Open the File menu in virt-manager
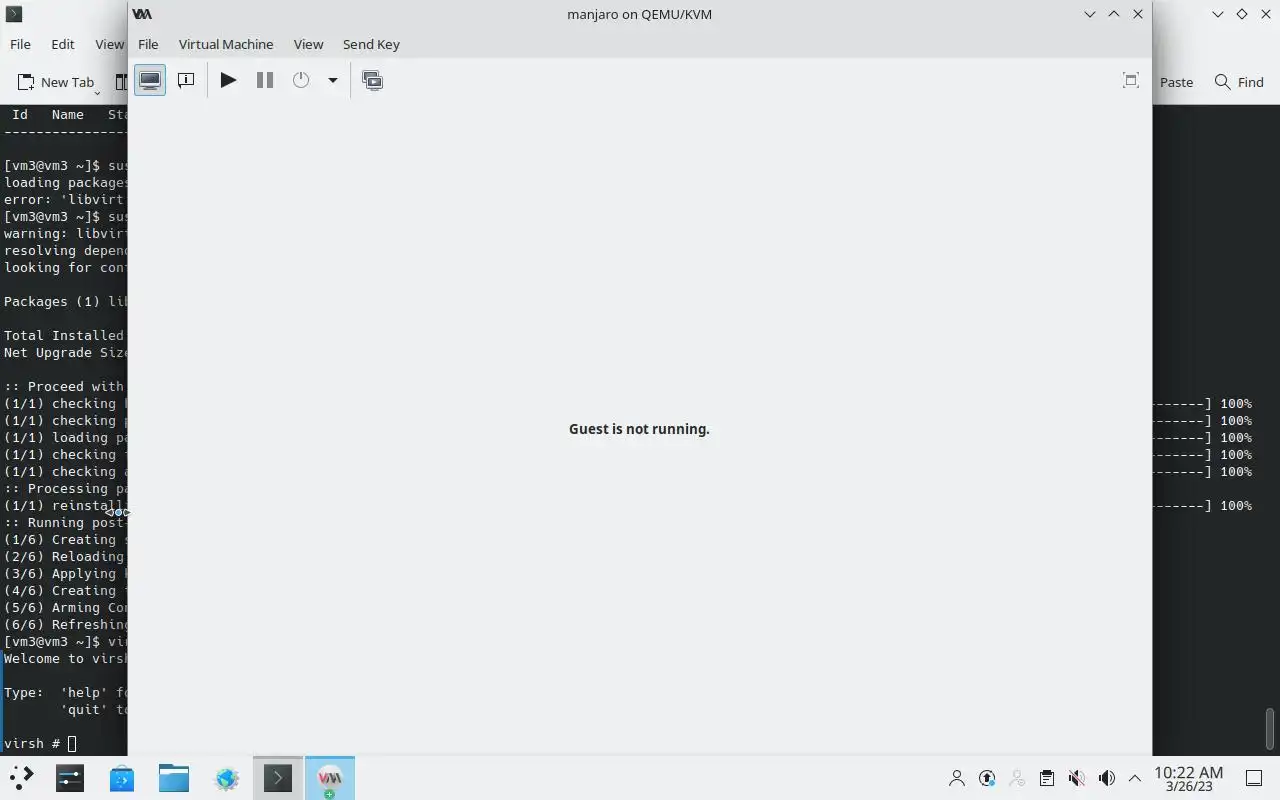 pyautogui.click(x=148, y=44)
